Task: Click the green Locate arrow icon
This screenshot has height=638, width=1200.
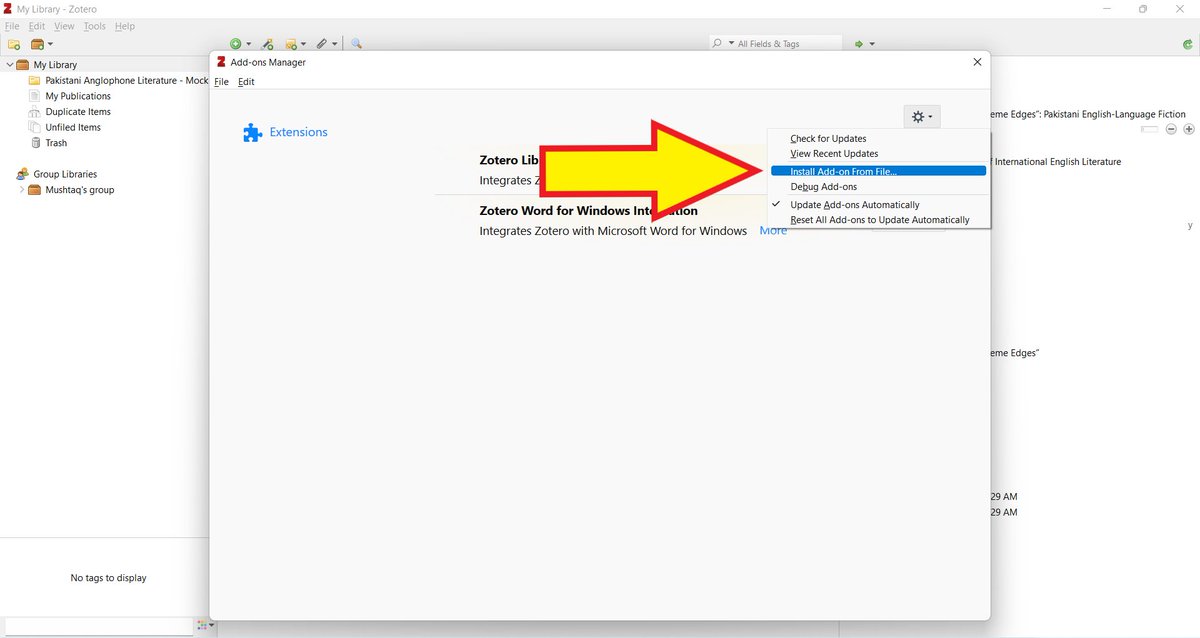Action: [x=858, y=43]
